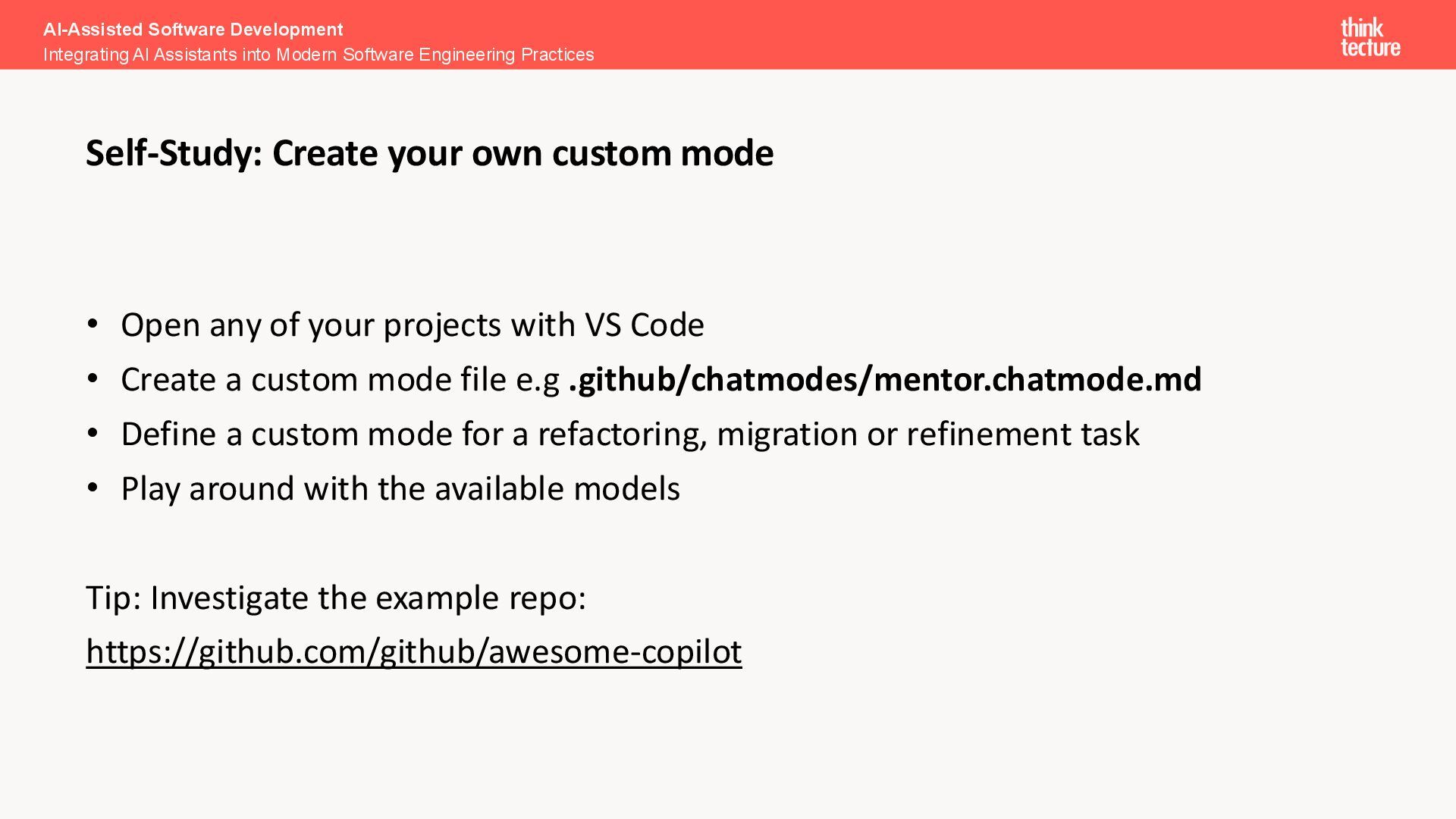
Task: Click the bullet 'Open any of your projects with VS Code'
Action: (412, 325)
